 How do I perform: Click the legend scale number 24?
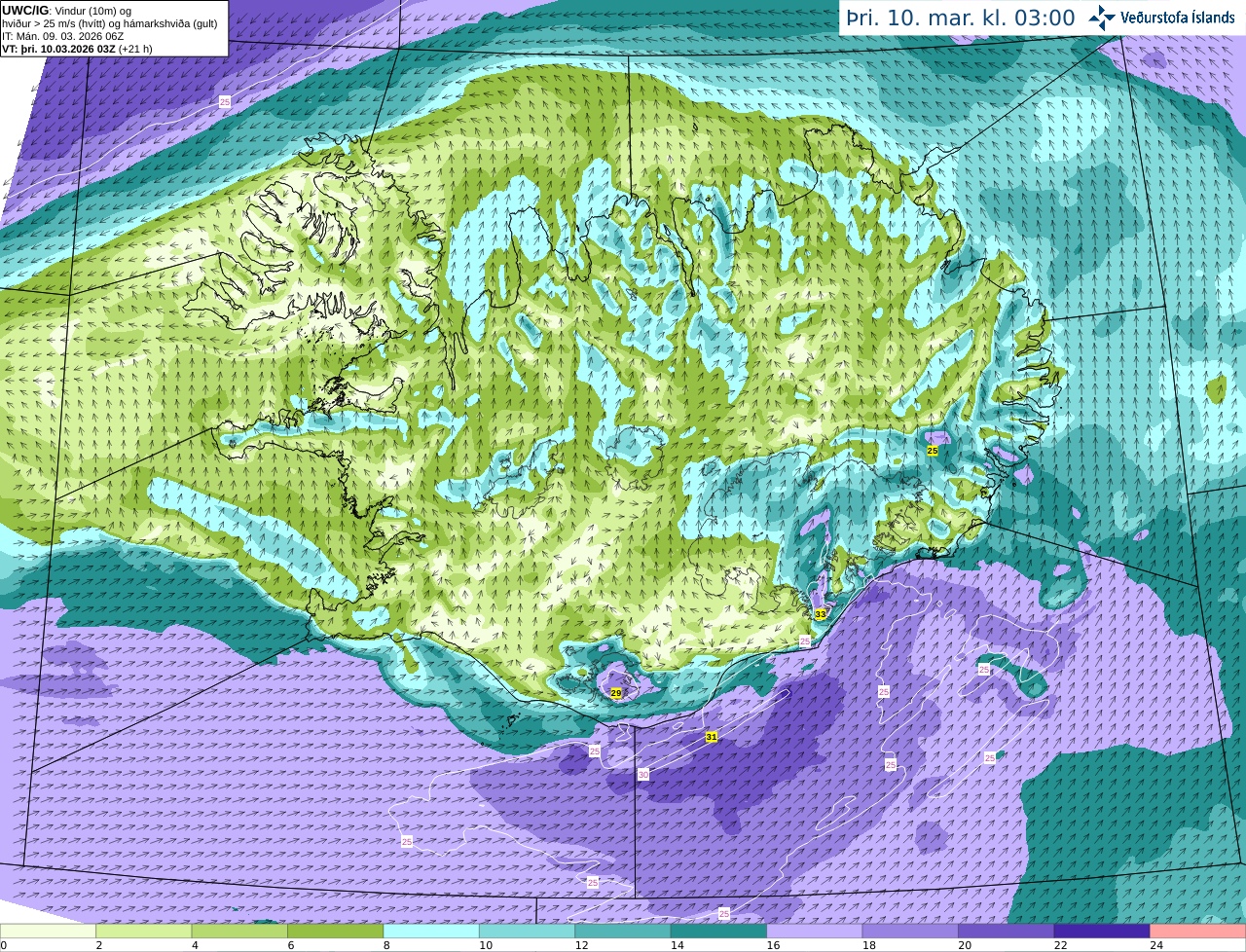click(x=1156, y=945)
